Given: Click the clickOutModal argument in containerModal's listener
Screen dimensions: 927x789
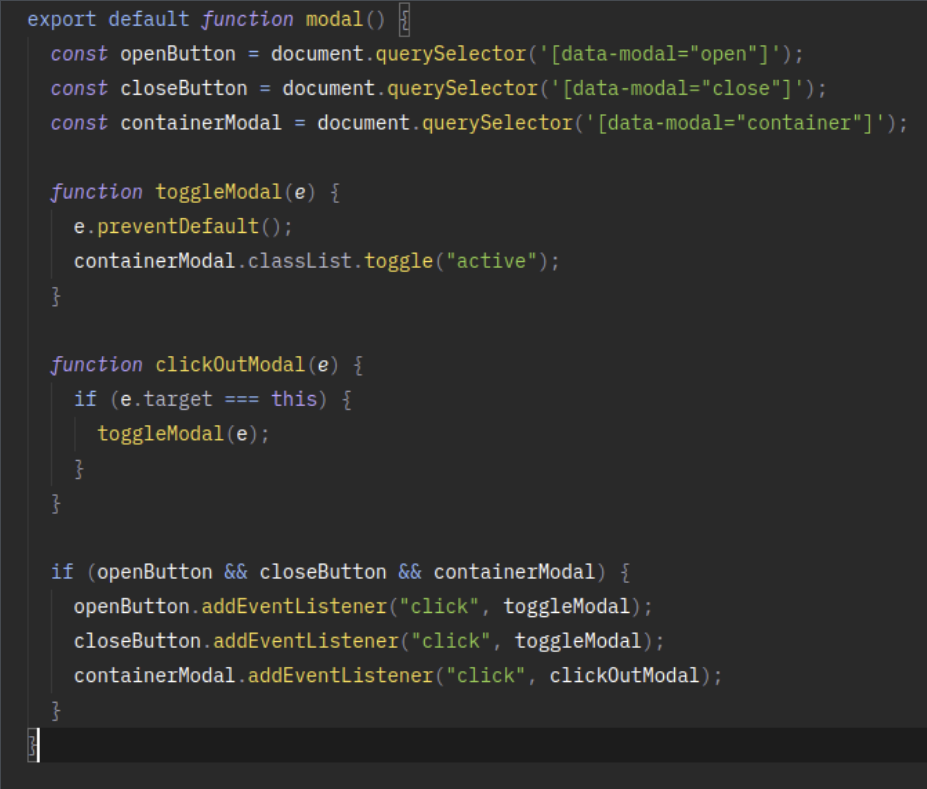Looking at the screenshot, I should pos(624,675).
